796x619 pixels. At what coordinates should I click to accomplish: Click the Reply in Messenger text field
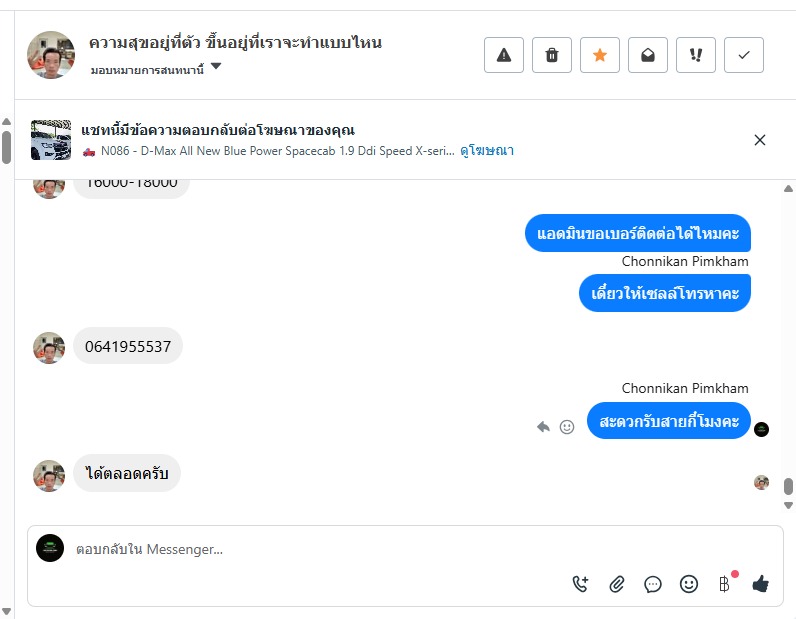coord(300,549)
